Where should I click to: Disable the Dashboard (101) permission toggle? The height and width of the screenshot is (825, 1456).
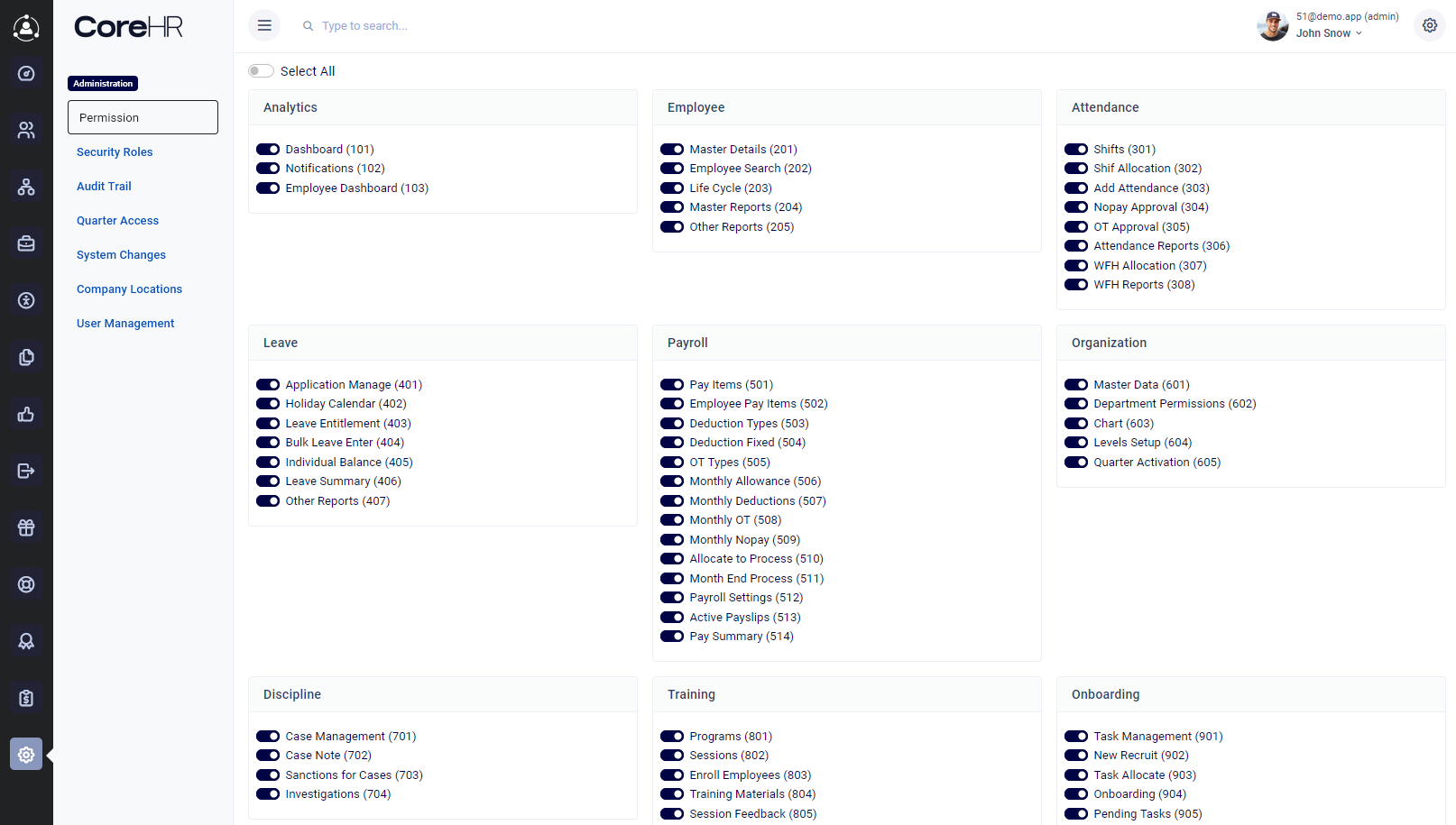coord(268,150)
